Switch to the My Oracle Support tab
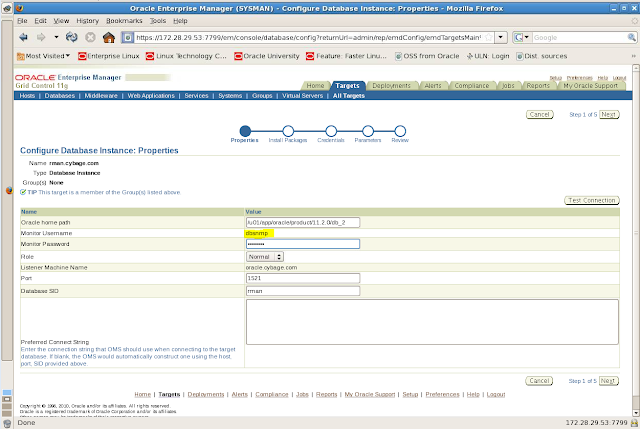This screenshot has height=429, width=640. [x=591, y=86]
